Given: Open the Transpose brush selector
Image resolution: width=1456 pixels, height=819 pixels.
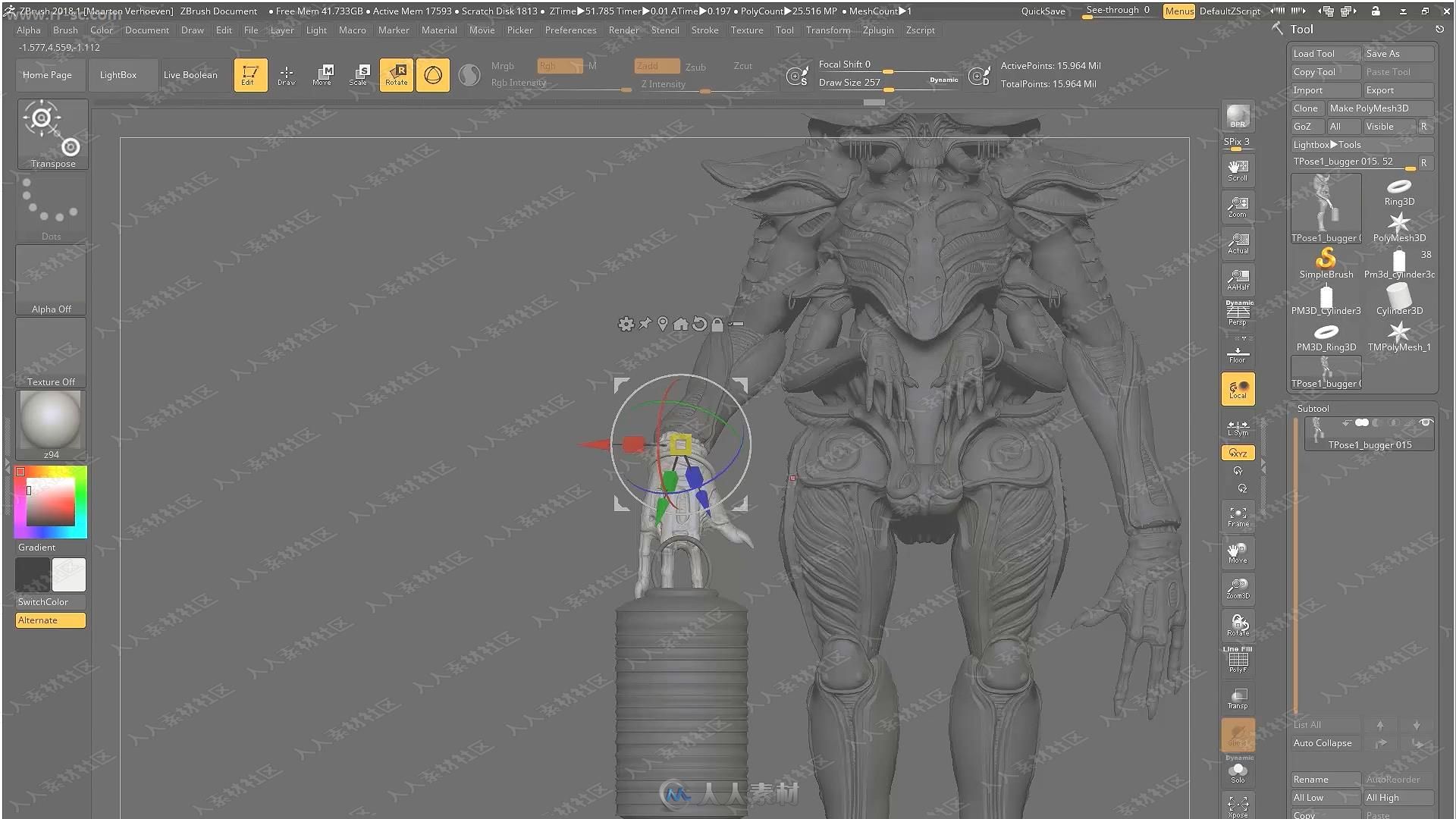Looking at the screenshot, I should (x=52, y=134).
